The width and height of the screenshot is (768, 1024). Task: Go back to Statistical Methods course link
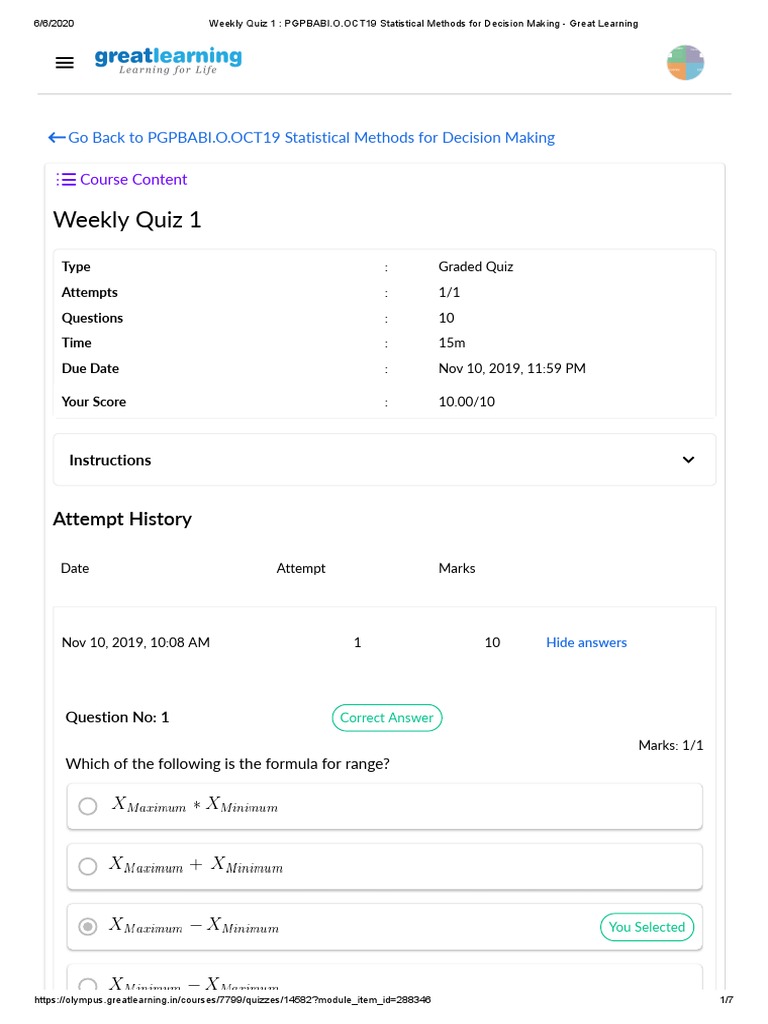[x=311, y=137]
